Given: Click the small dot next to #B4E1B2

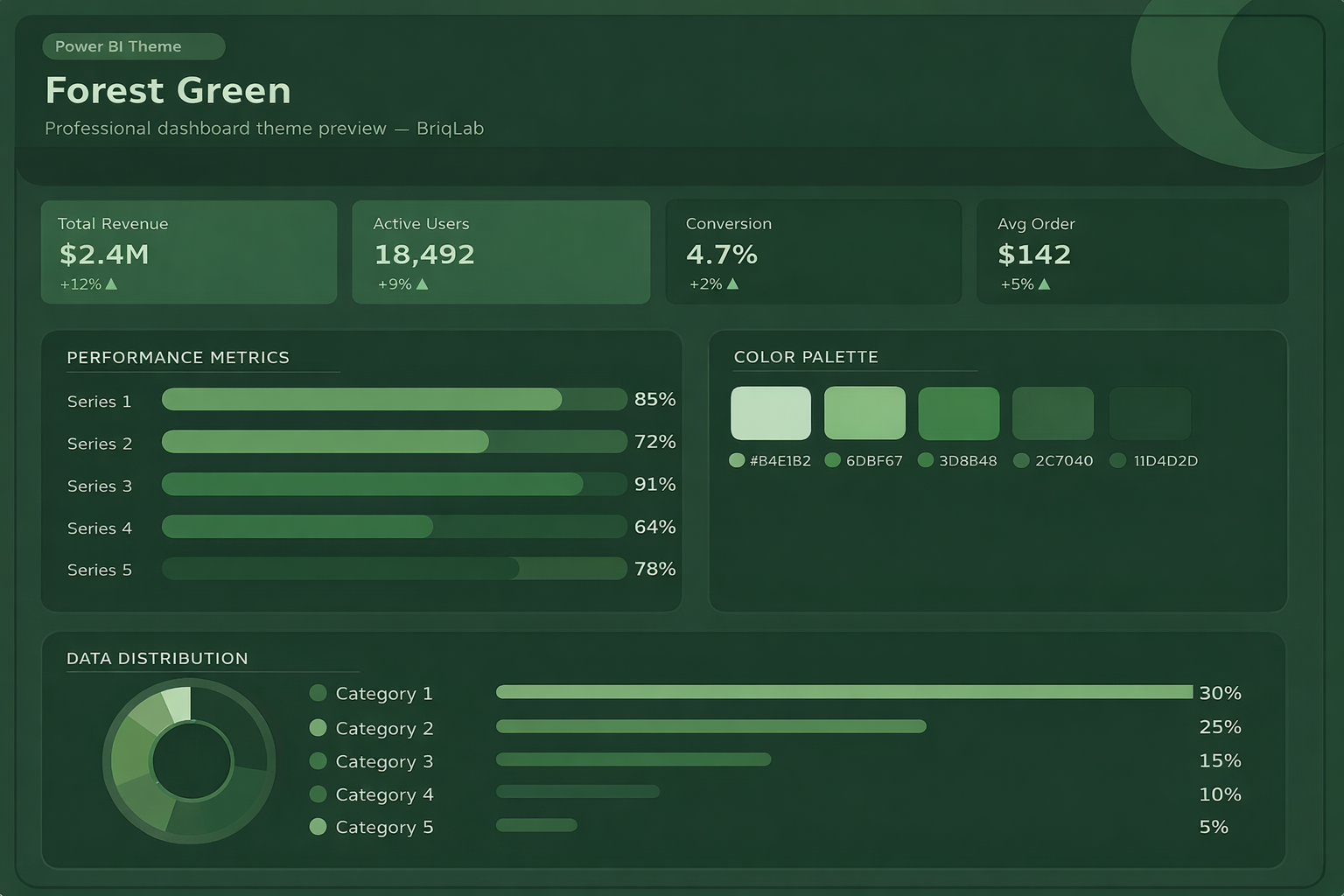Looking at the screenshot, I should point(737,460).
